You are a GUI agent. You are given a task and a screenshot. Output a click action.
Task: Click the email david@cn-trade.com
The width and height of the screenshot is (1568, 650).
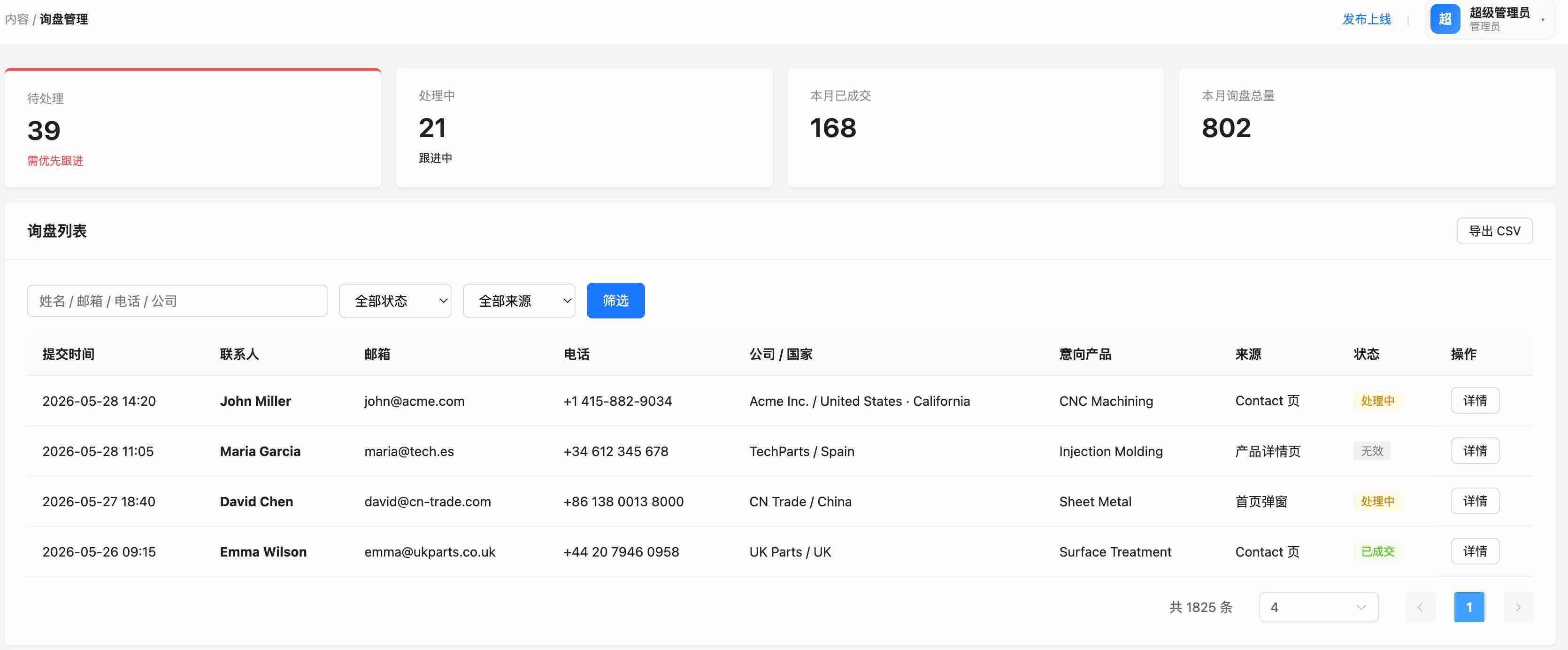point(427,502)
